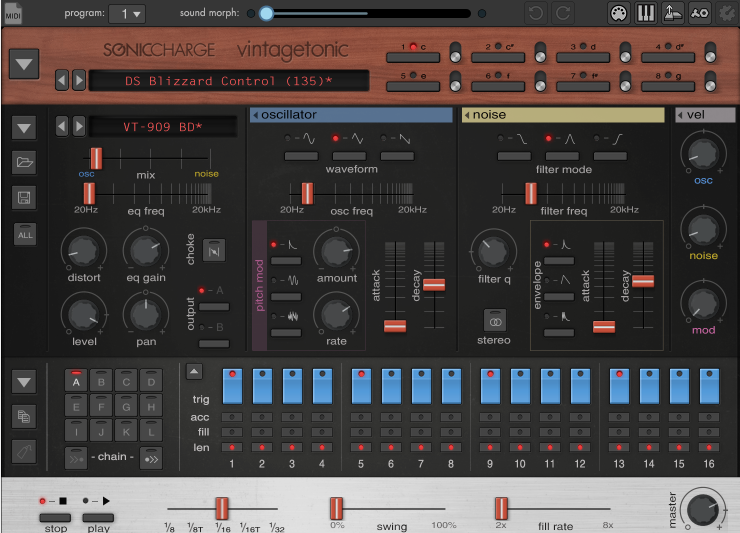Select exponential noise envelope mode button
The height and width of the screenshot is (533, 740).
pos(559,261)
